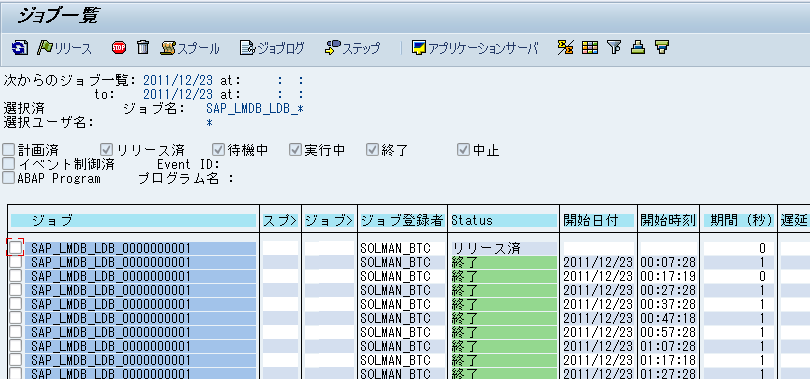Delete job using trash can icon
This screenshot has height=379, width=810.
coord(143,48)
